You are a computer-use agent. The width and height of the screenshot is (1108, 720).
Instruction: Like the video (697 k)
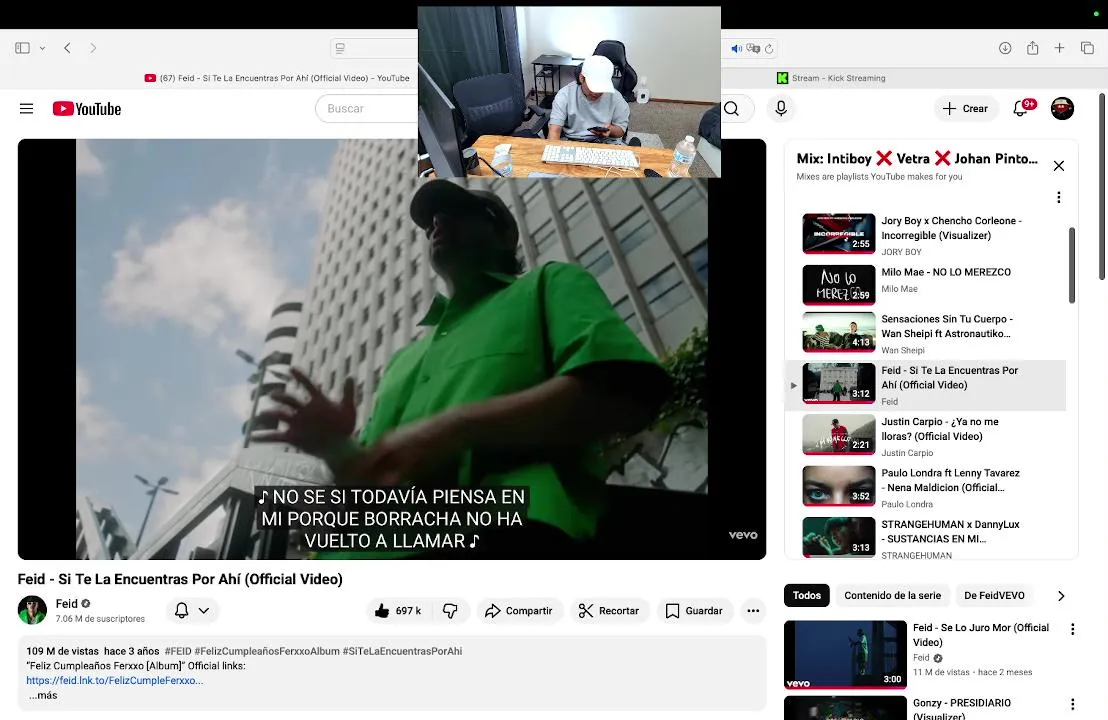coord(400,610)
